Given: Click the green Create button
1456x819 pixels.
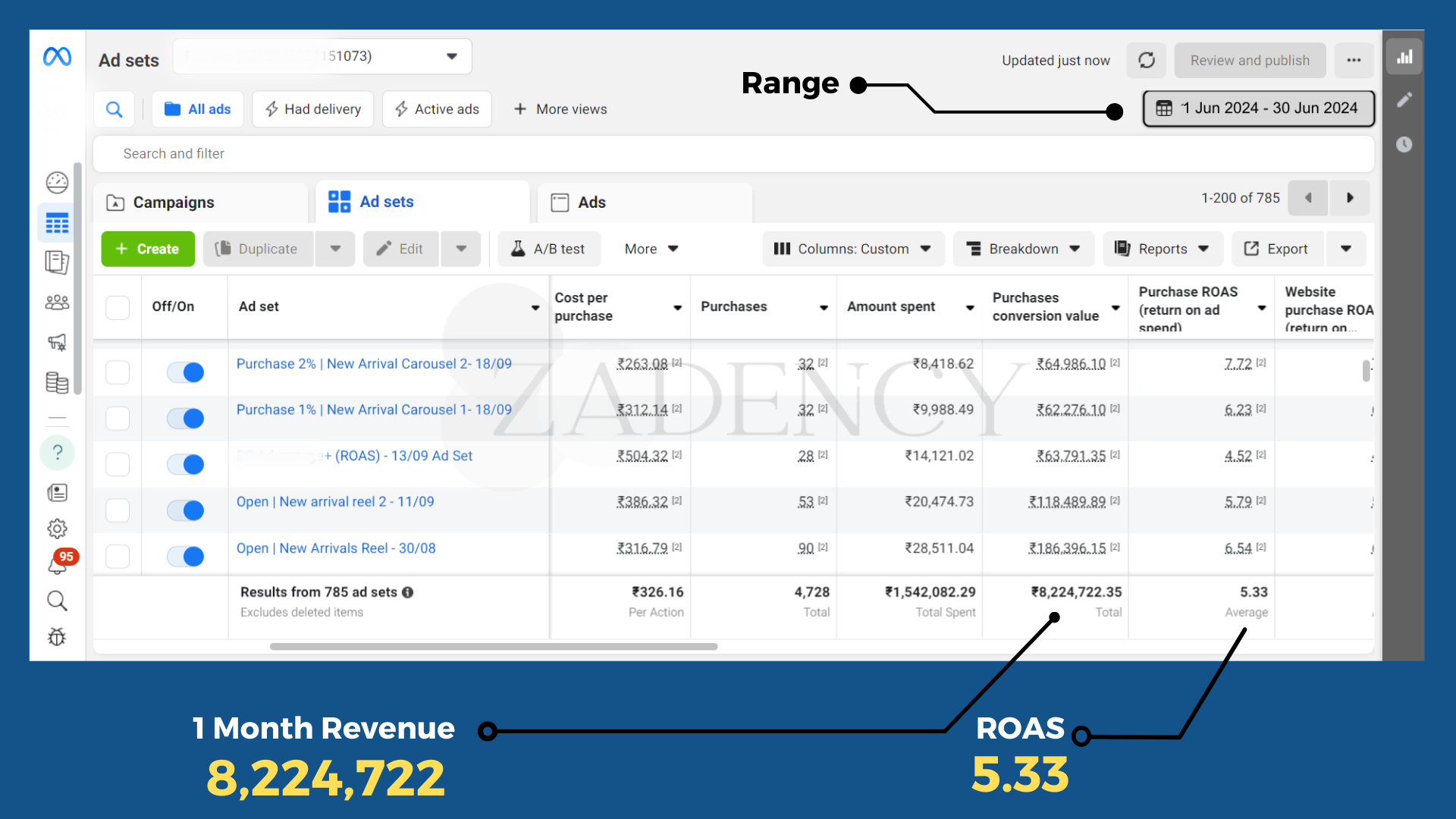Looking at the screenshot, I should click(148, 249).
